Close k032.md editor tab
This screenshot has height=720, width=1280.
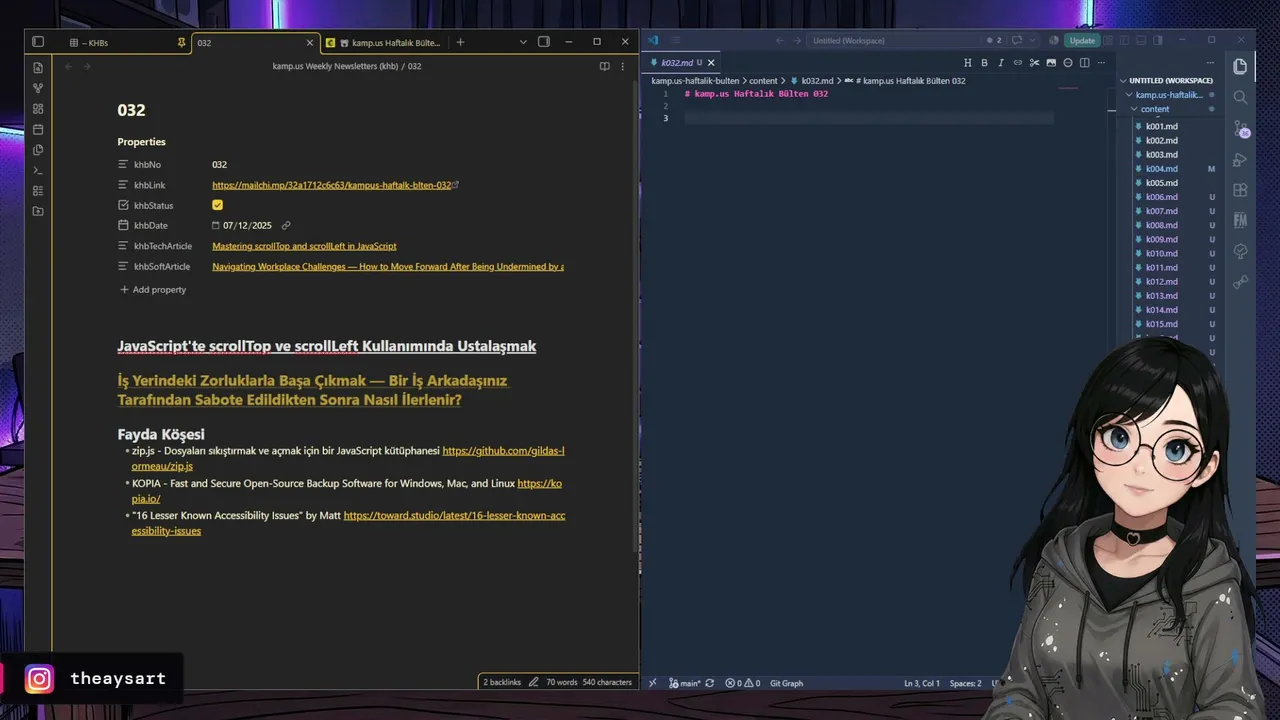pyautogui.click(x=711, y=63)
